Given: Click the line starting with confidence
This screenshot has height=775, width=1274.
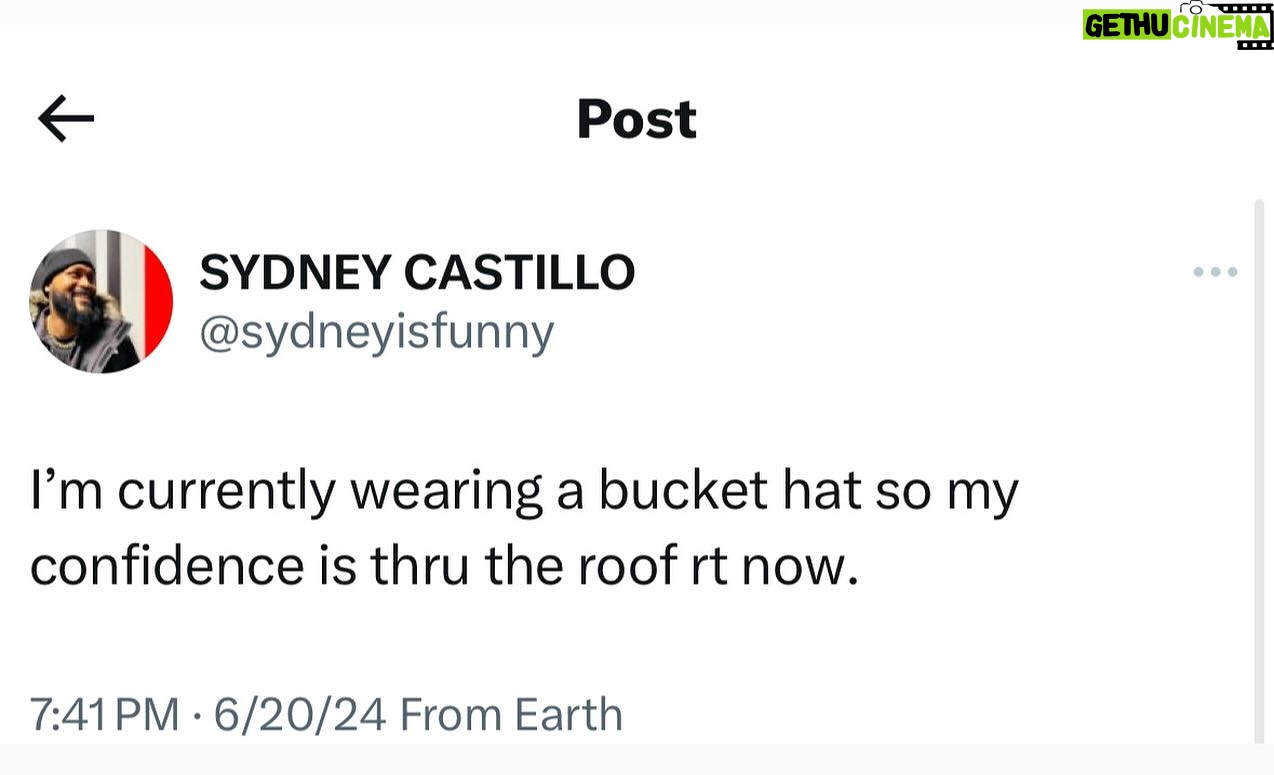Looking at the screenshot, I should (444, 567).
